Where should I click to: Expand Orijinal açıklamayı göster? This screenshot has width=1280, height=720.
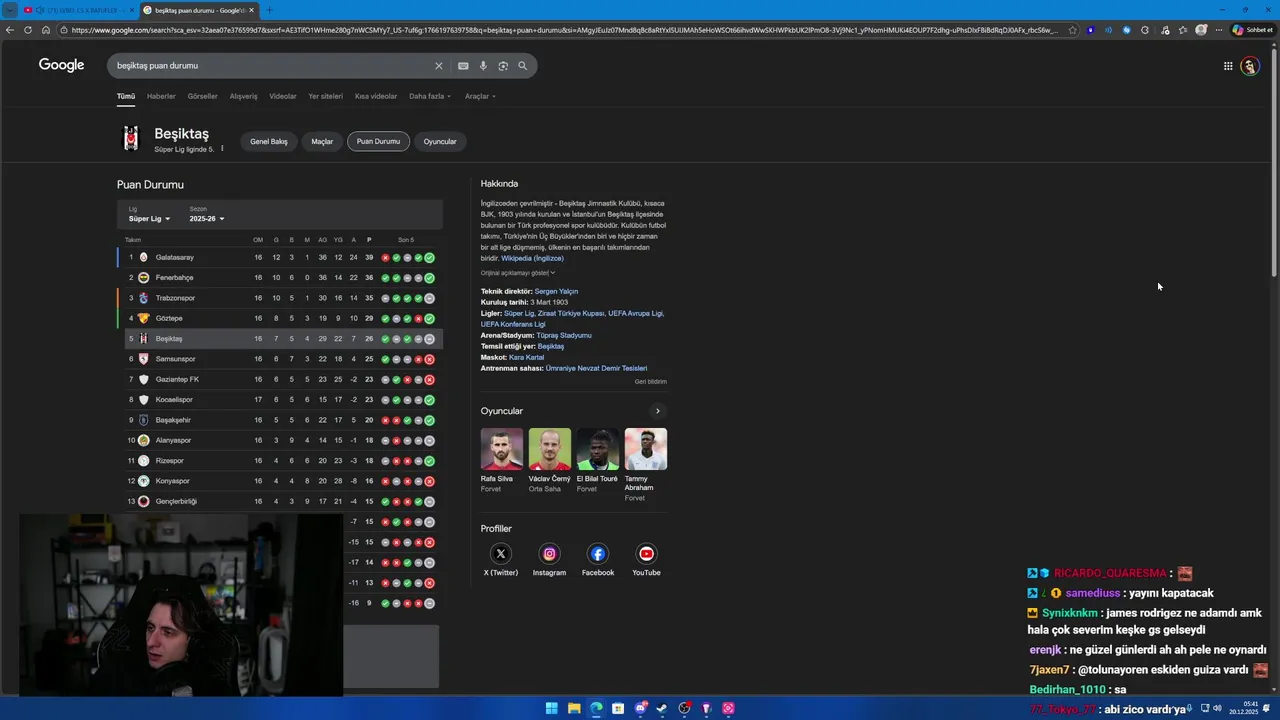click(518, 273)
